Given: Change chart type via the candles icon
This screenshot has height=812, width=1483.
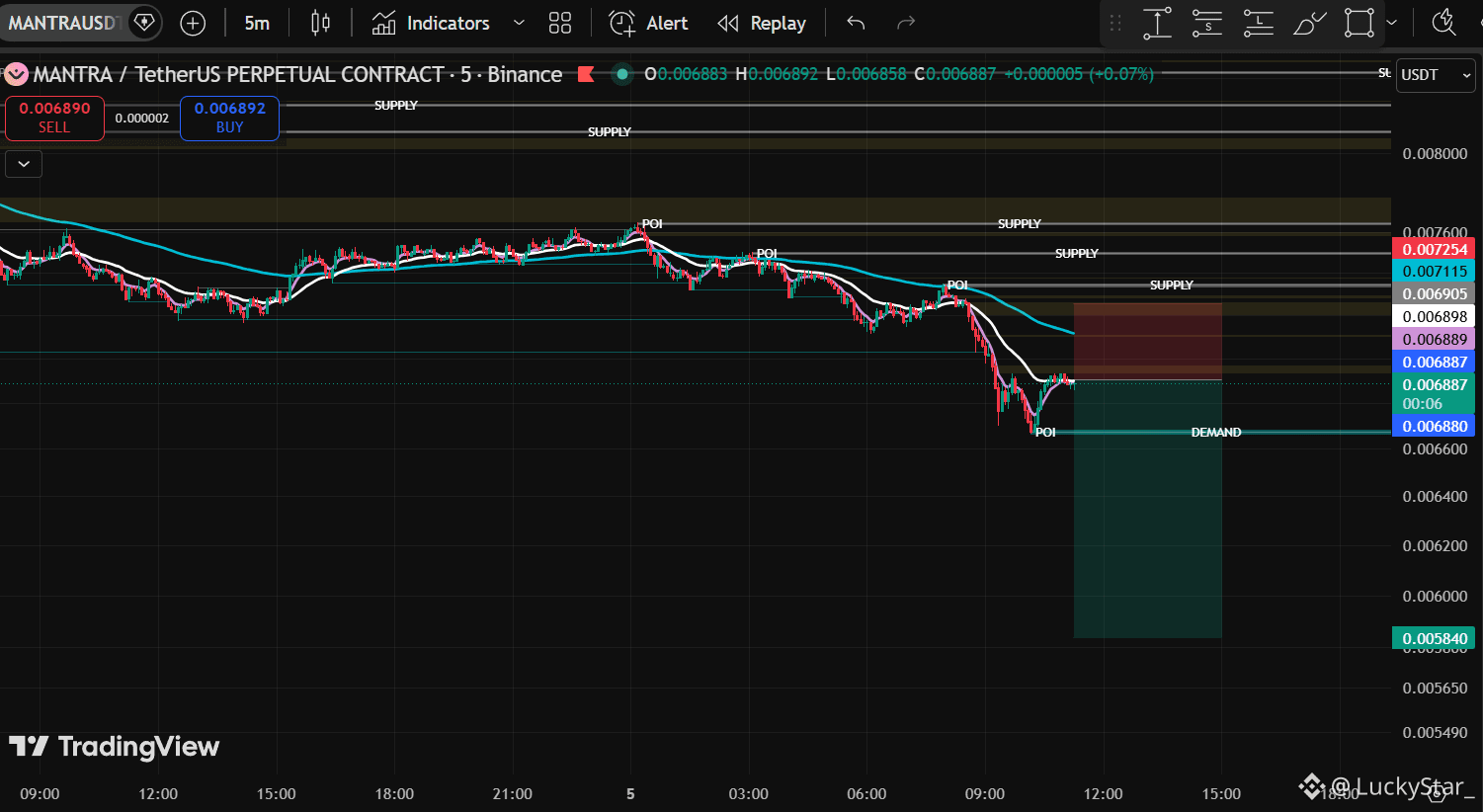Looking at the screenshot, I should click(x=320, y=23).
